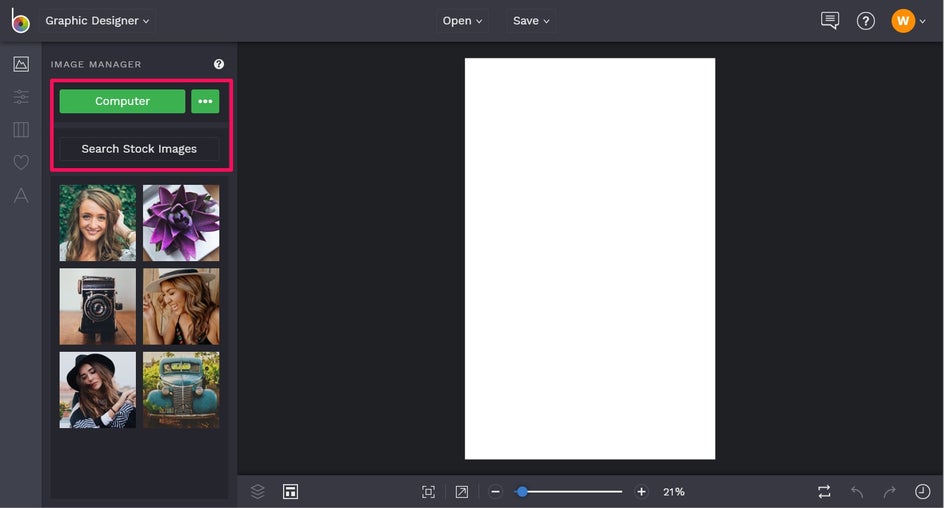Open the Text tool sidebar tab

[x=21, y=195]
